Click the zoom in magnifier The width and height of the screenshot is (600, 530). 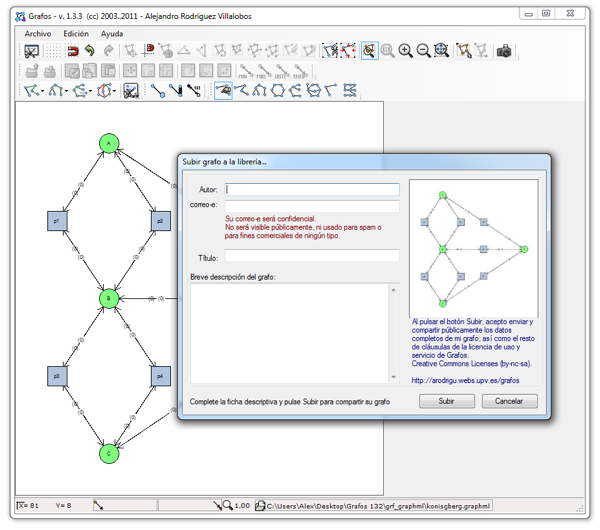[405, 51]
